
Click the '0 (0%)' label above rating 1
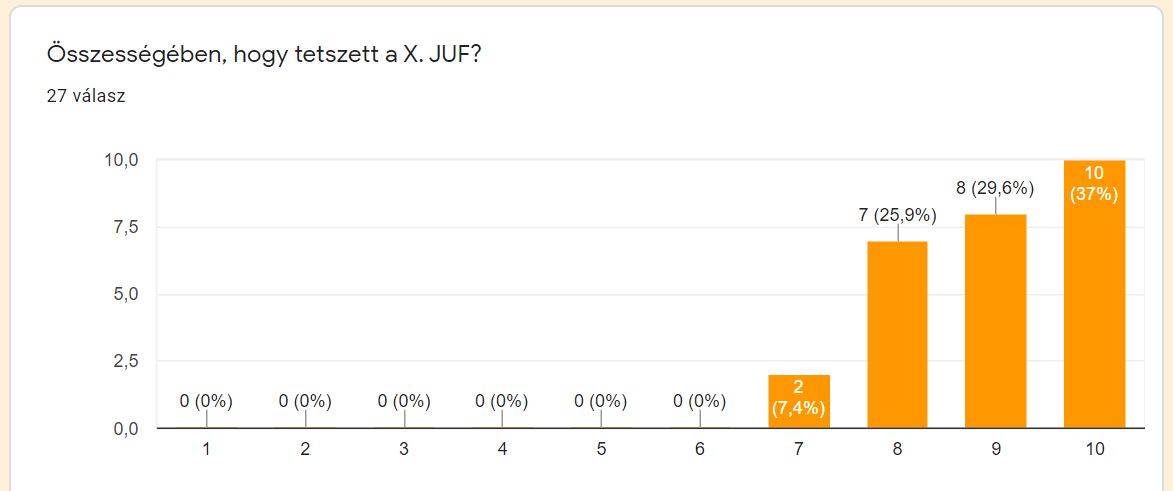206,401
